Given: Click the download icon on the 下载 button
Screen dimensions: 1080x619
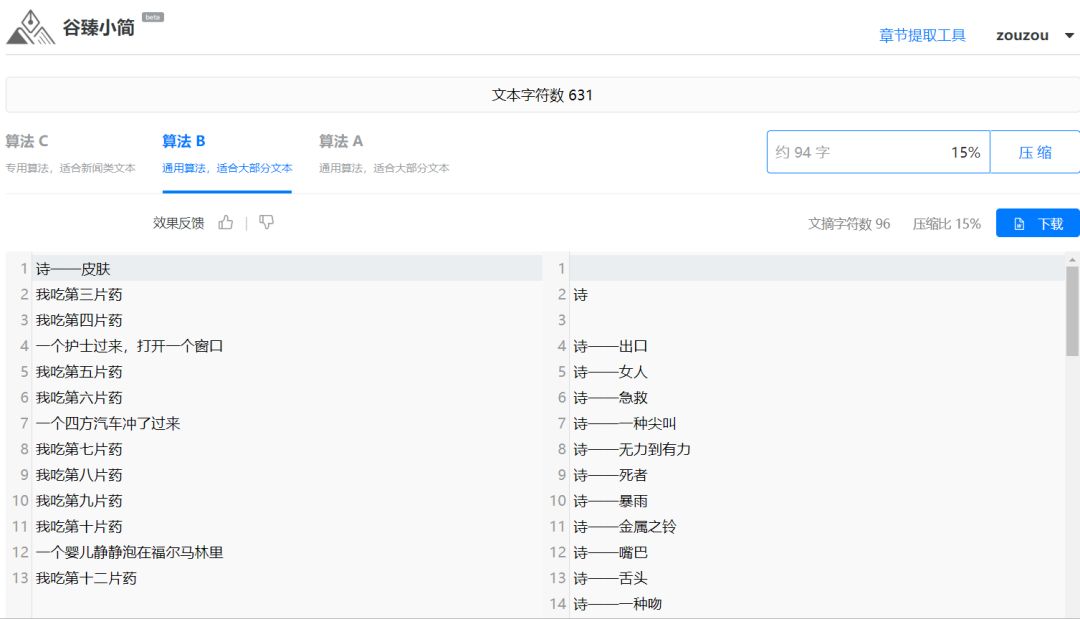Looking at the screenshot, I should (x=1017, y=223).
